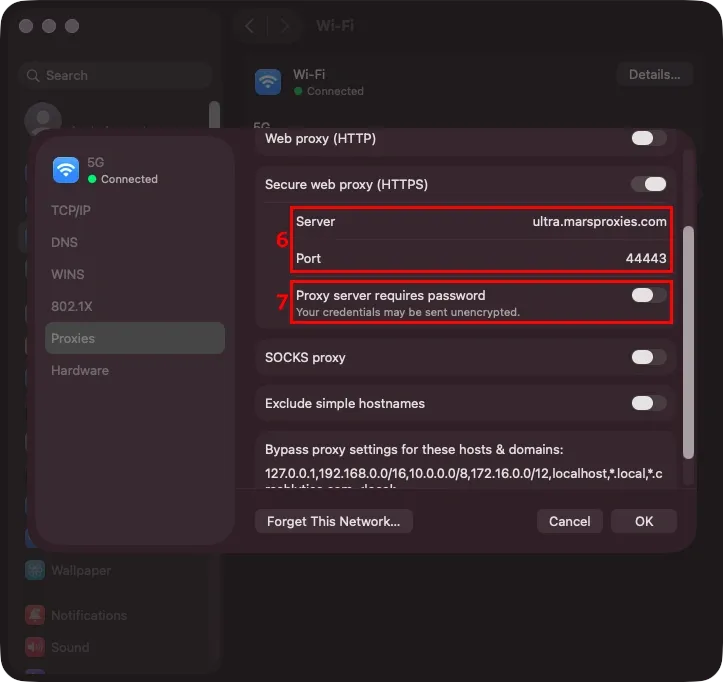
Task: Click Forget This Network button
Action: 333,521
